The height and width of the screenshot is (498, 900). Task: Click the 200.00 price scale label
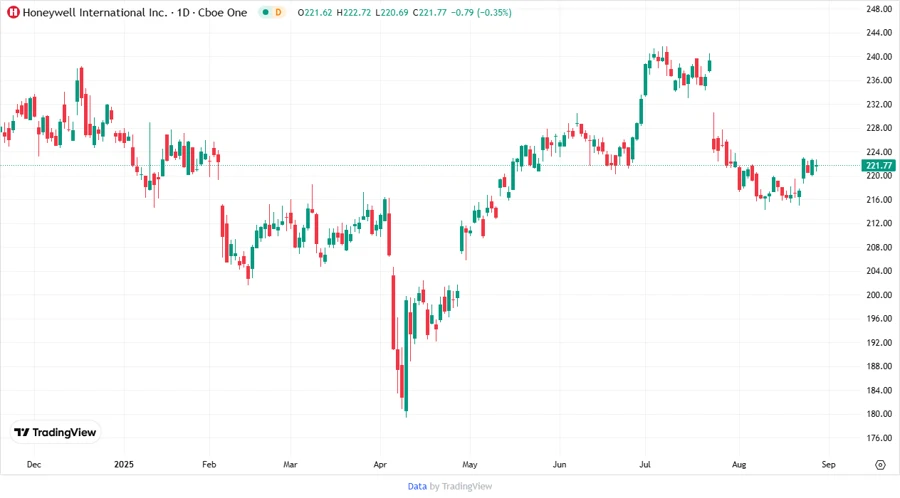point(879,295)
